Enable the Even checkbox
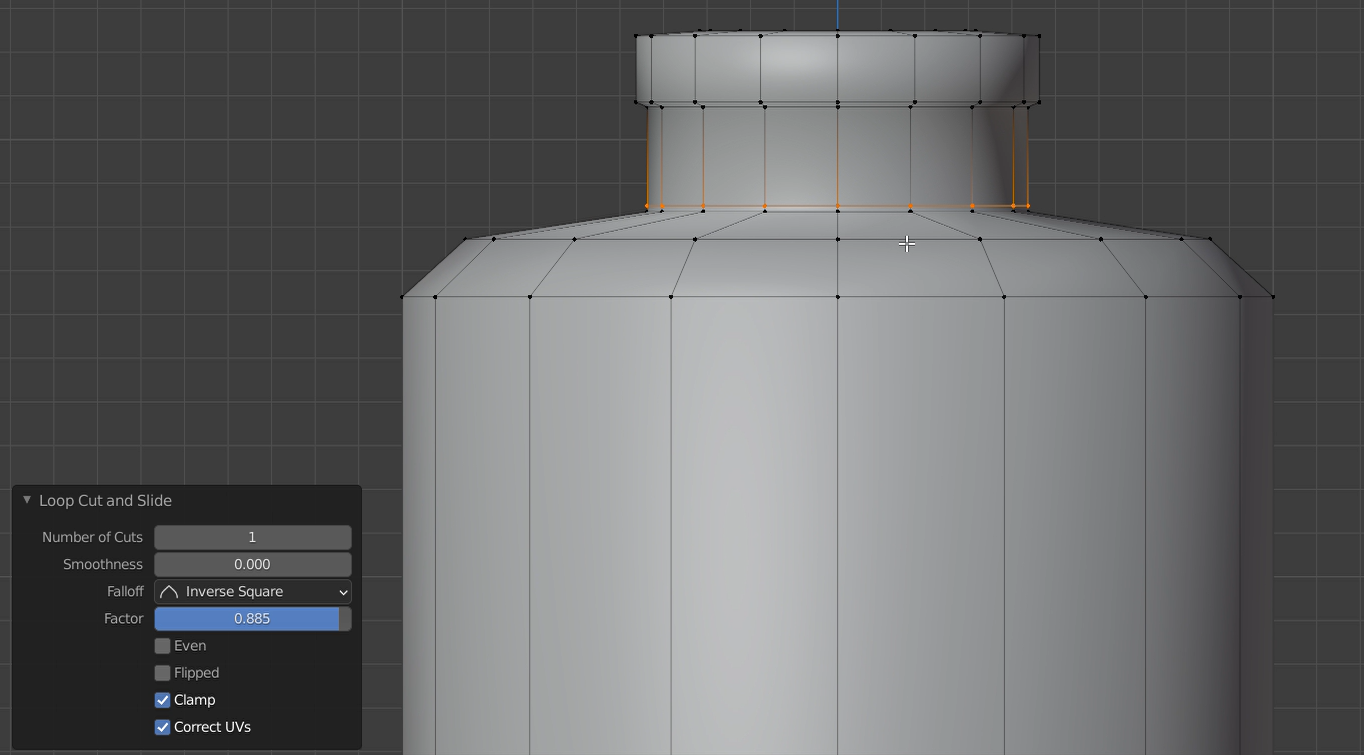Viewport: 1364px width, 755px height. [x=162, y=646]
